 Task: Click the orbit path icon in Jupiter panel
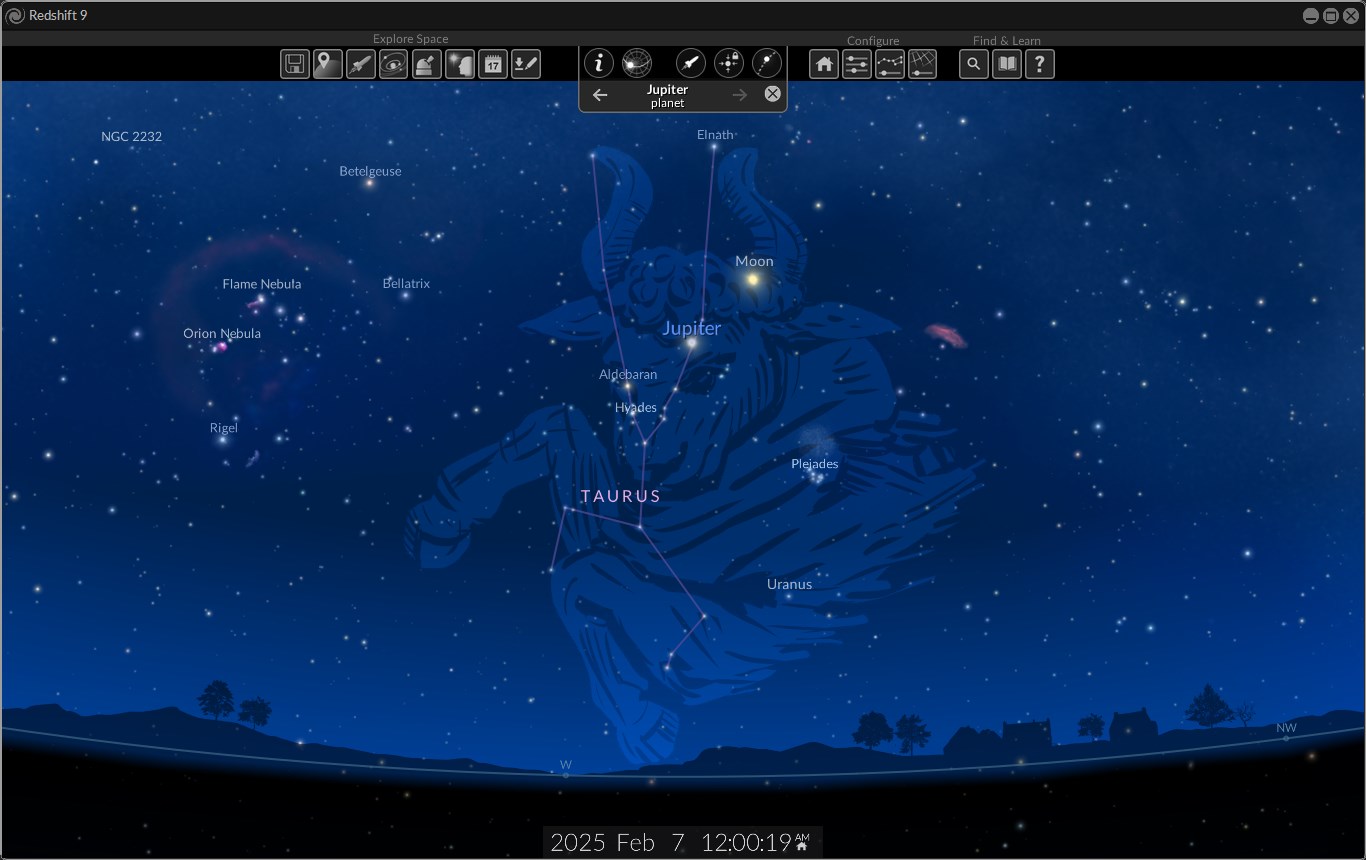point(766,63)
